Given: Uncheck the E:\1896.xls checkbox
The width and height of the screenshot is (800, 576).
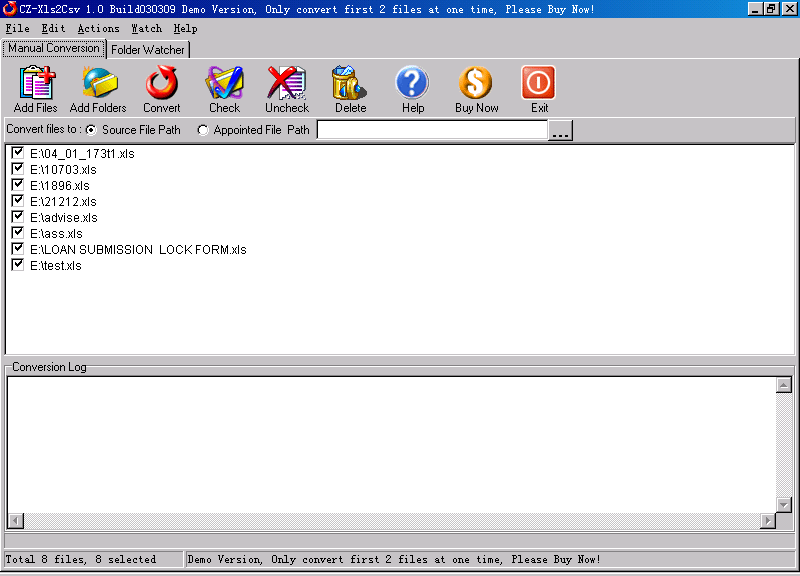Looking at the screenshot, I should pos(18,185).
